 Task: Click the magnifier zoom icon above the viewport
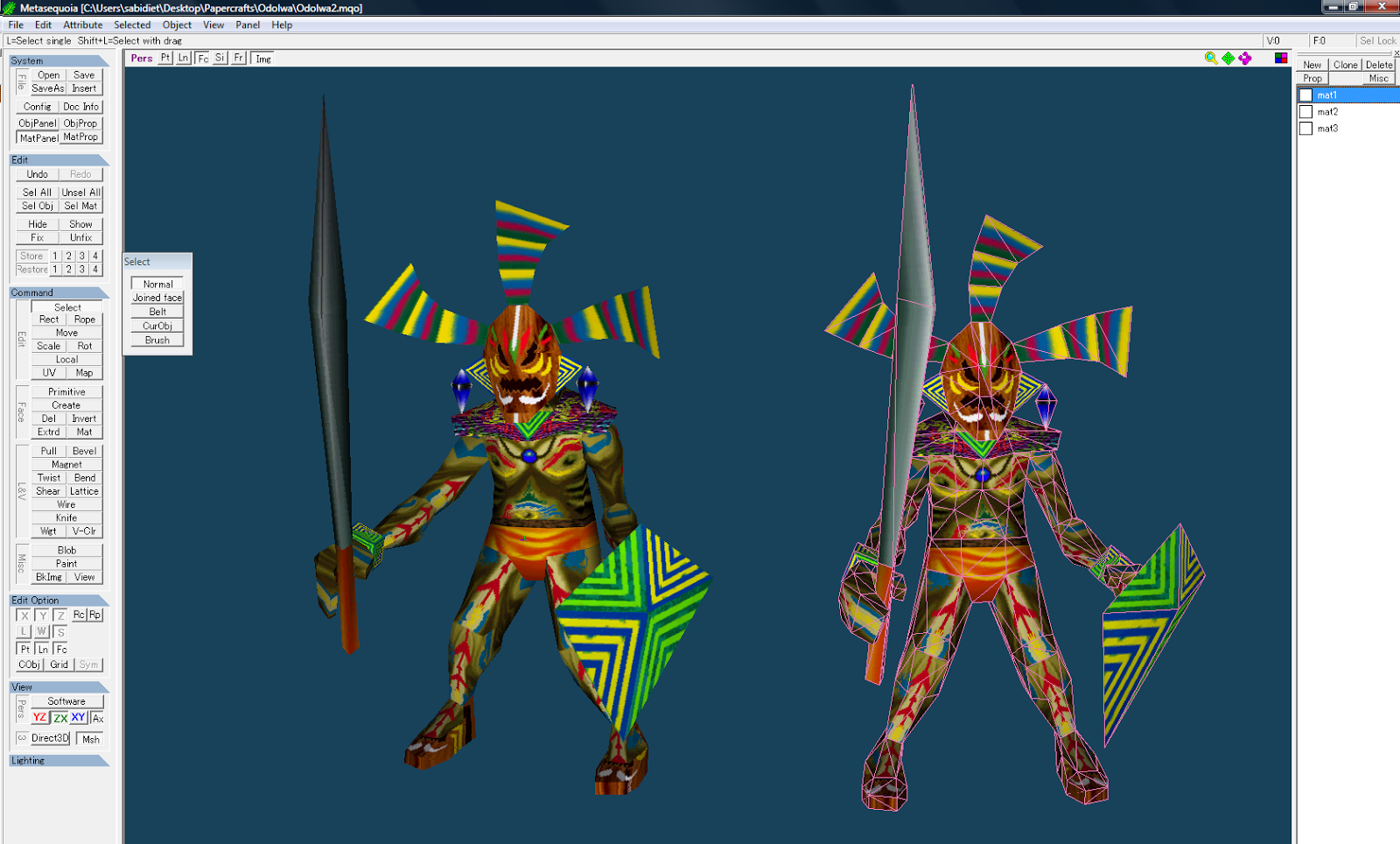(x=1211, y=58)
